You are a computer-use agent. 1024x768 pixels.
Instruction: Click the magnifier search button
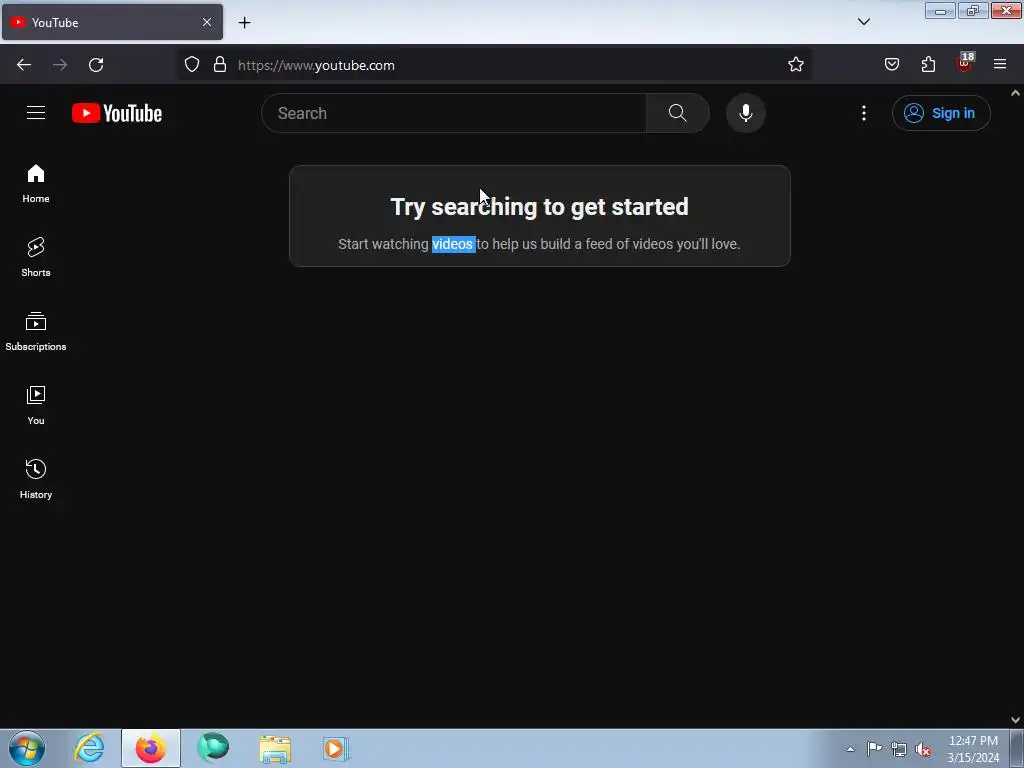pyautogui.click(x=677, y=113)
